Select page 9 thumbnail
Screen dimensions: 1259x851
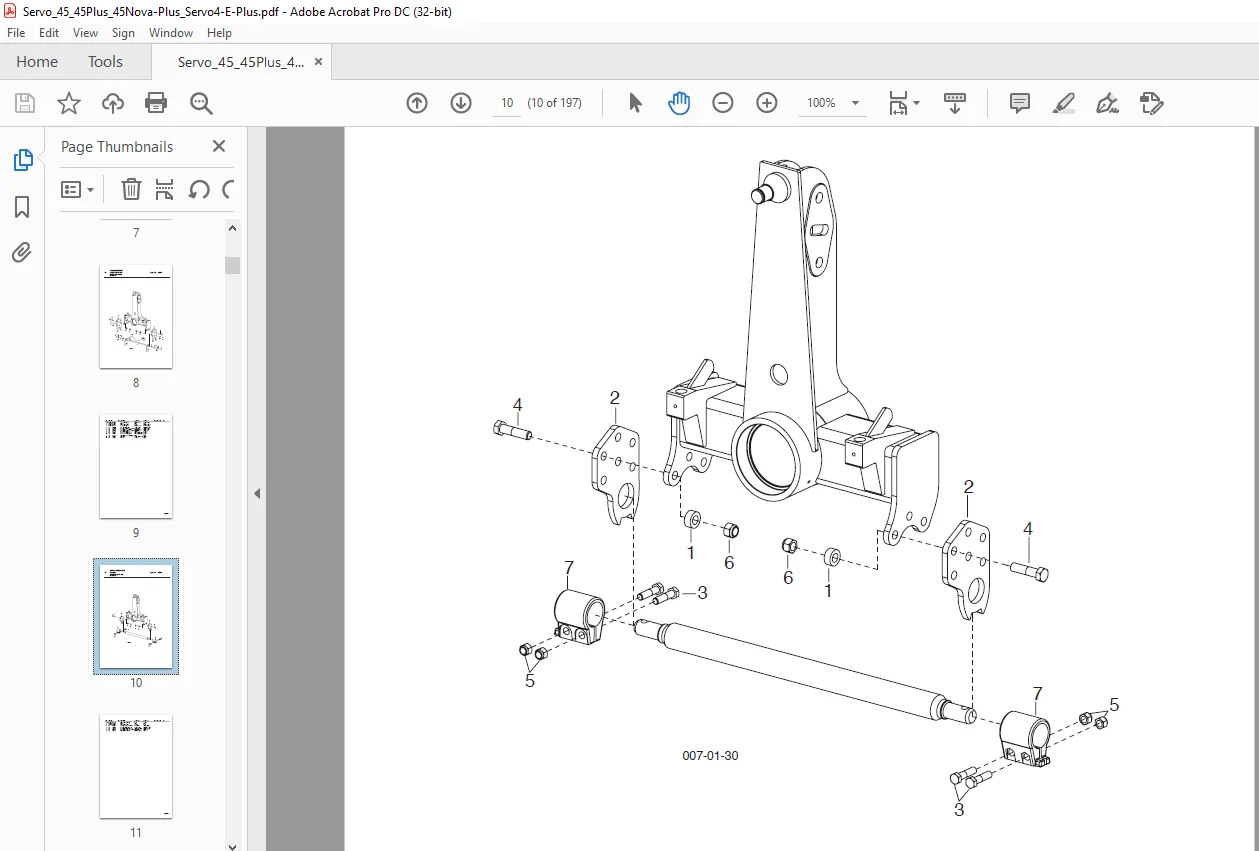click(x=136, y=467)
